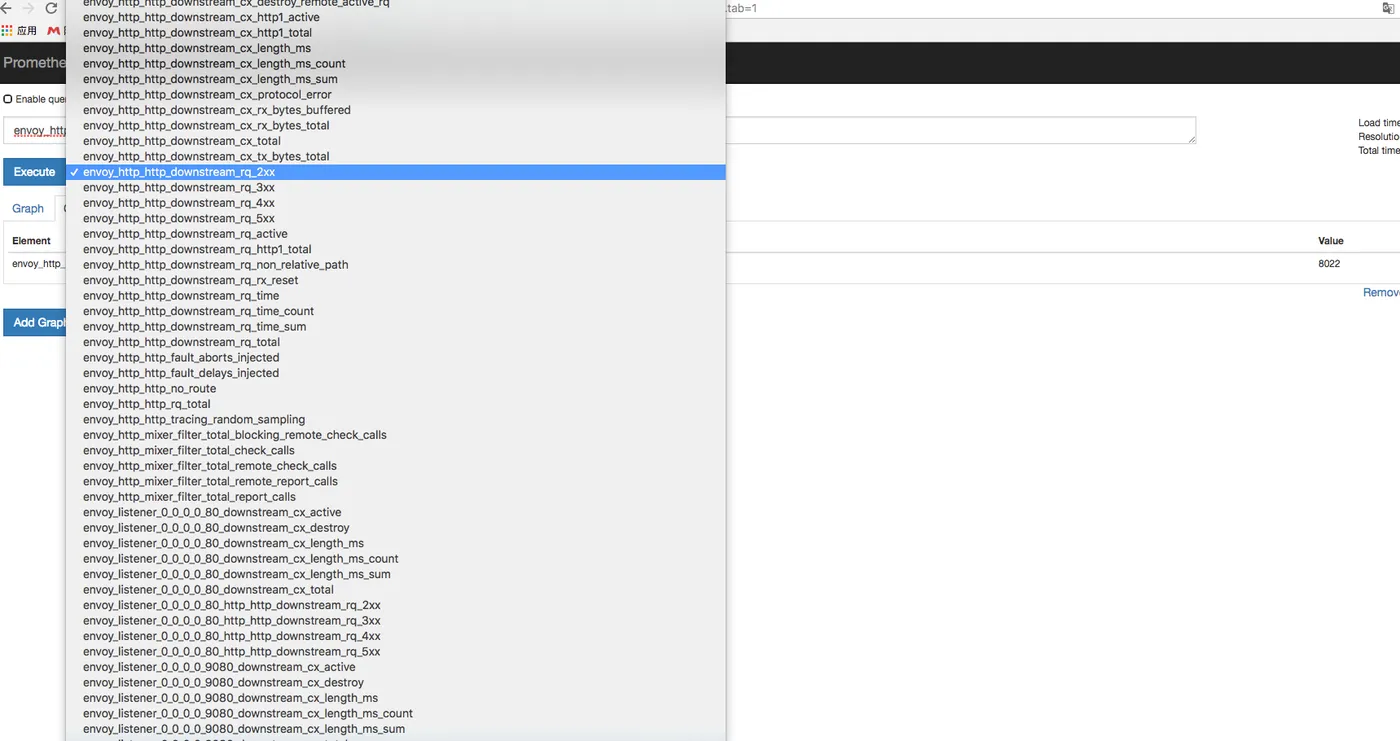This screenshot has width=1400, height=741.
Task: Select envoy_listener_0_0_0_0_80_http_http_downstream_rq_3xx
Action: tap(396, 621)
